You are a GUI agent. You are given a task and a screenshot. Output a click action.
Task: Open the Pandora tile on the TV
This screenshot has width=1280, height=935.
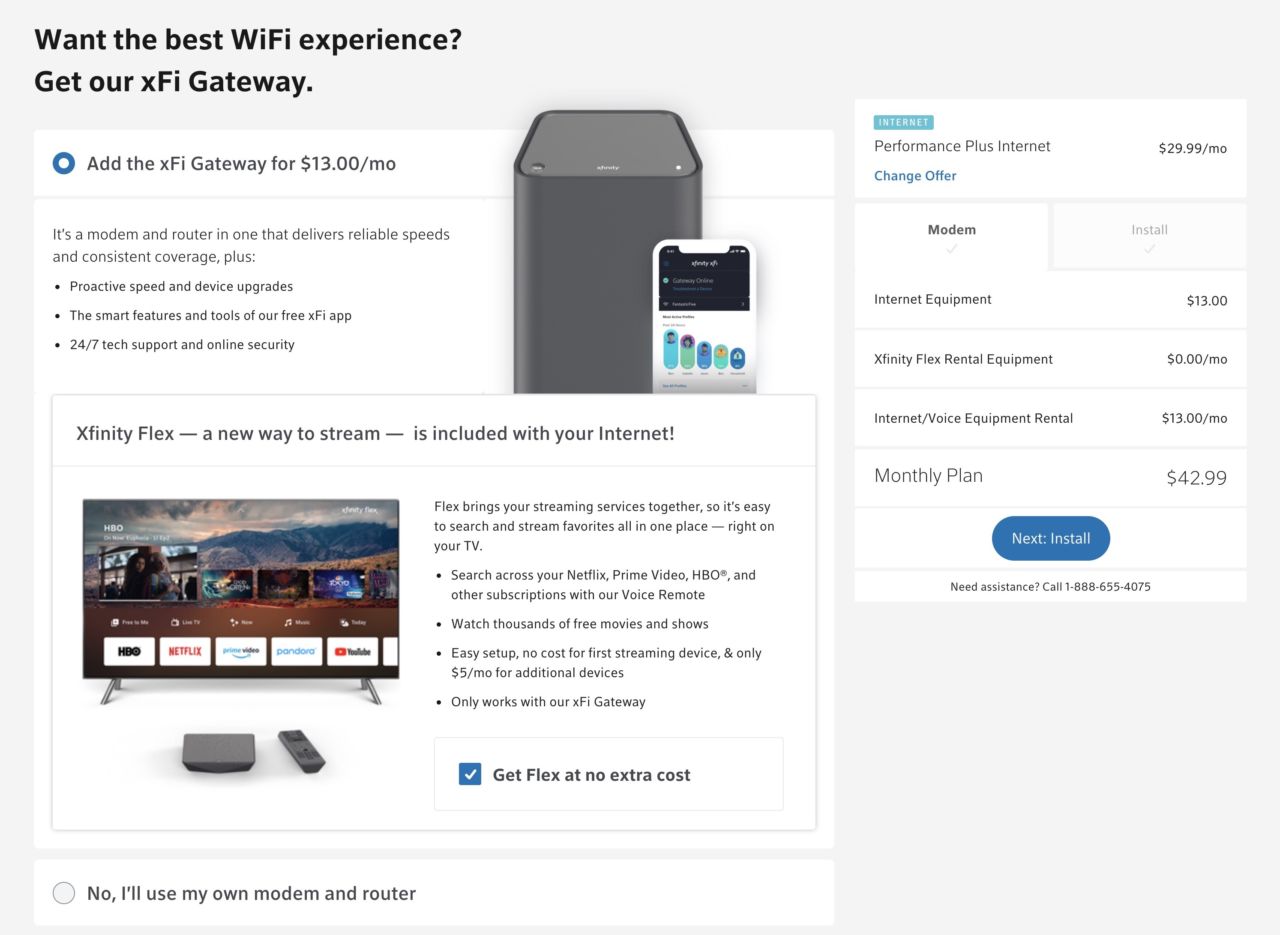coord(297,651)
